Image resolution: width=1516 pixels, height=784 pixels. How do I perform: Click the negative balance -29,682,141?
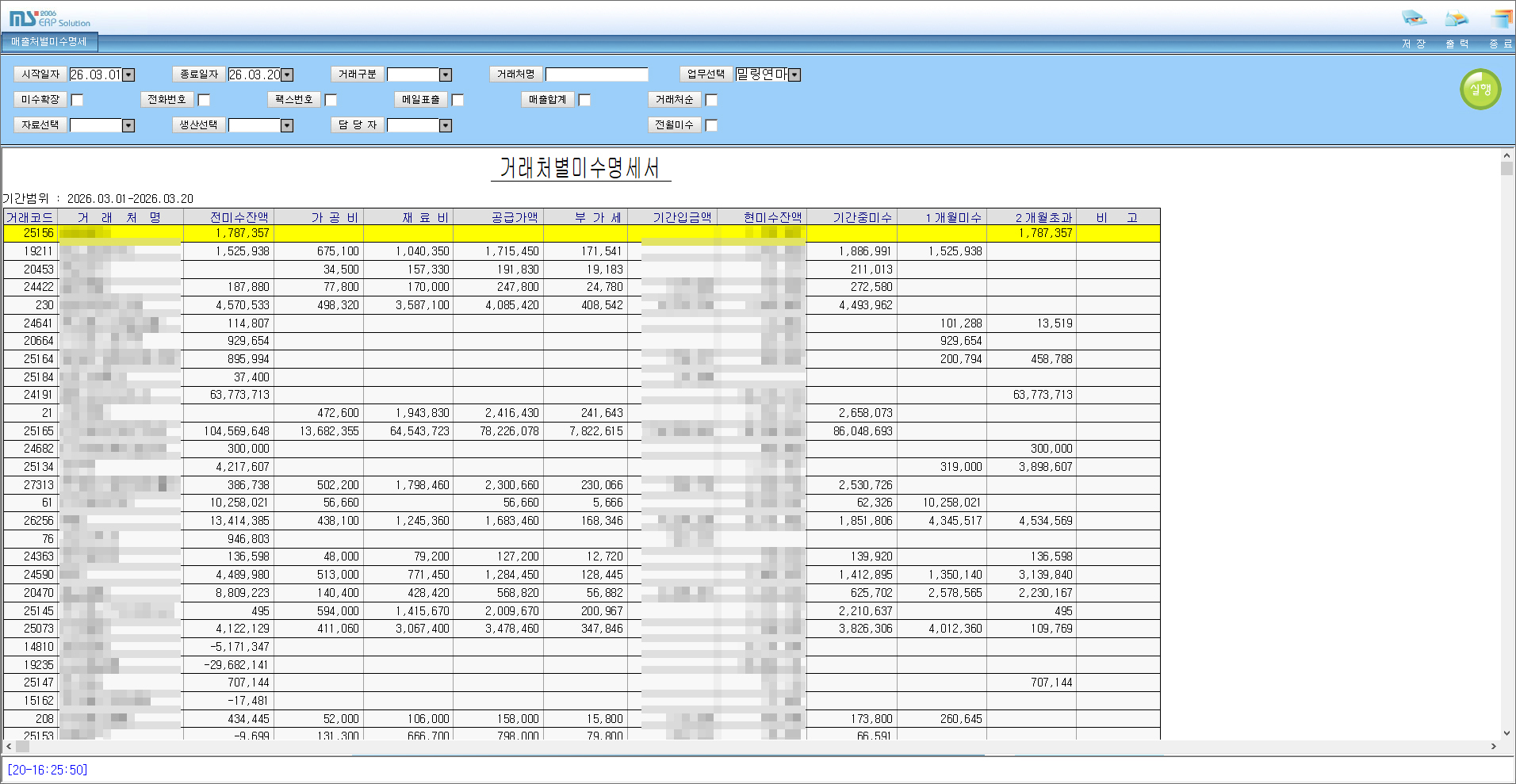(228, 665)
